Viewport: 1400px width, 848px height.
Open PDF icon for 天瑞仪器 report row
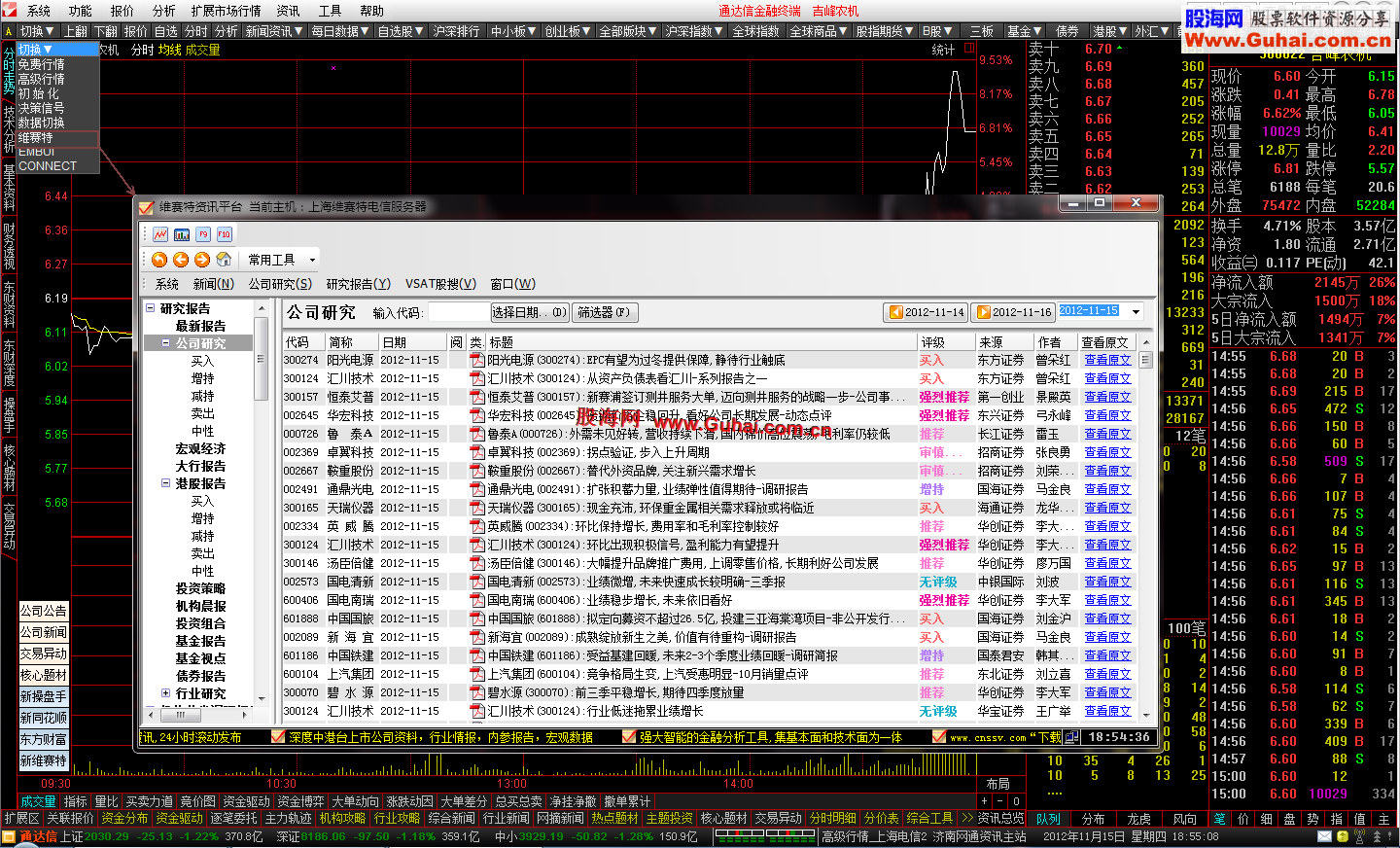tap(476, 508)
